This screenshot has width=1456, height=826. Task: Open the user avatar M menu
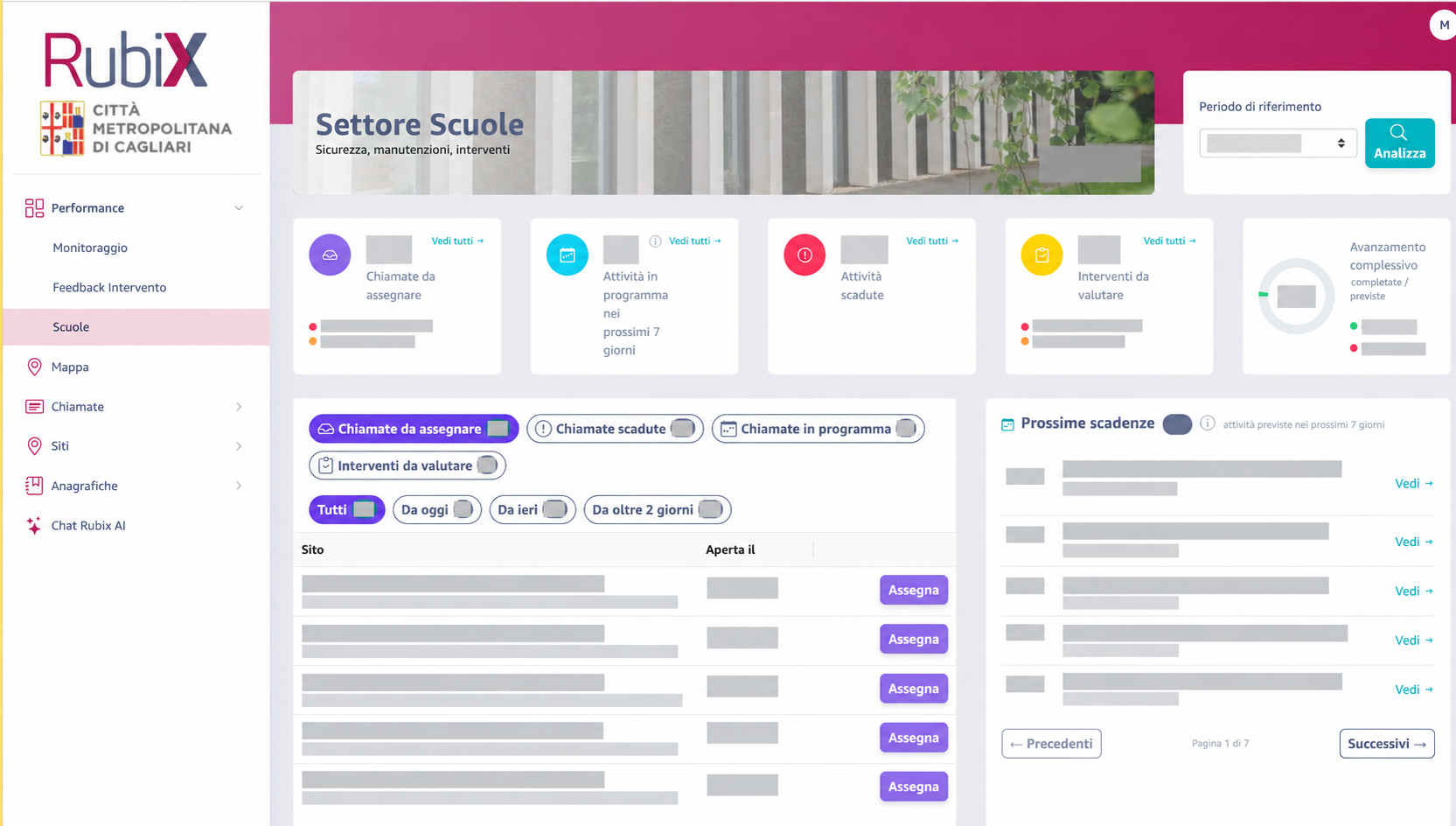click(1443, 25)
